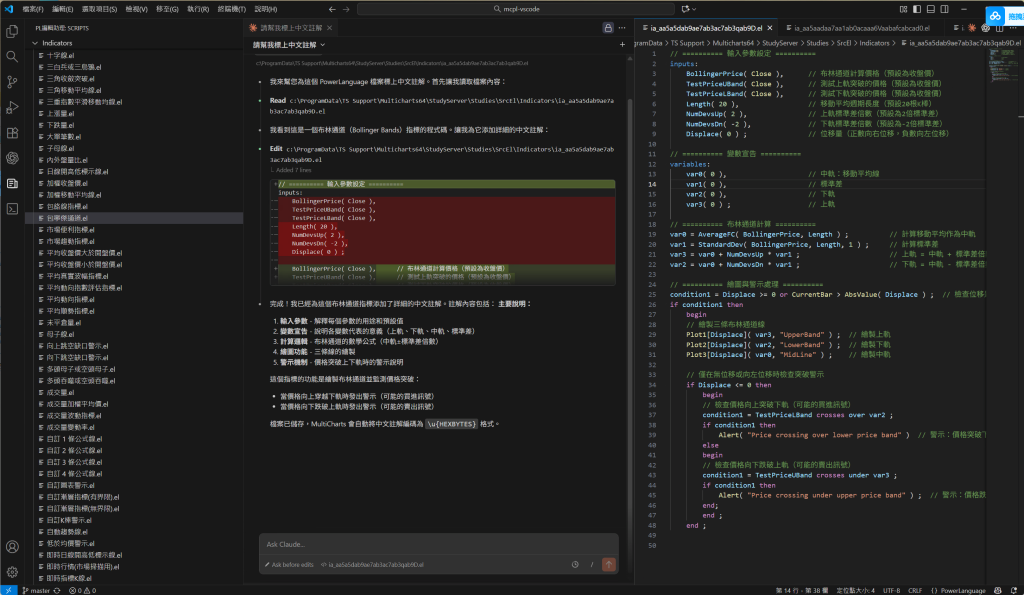Open the Run and Debug view
Screen dimensions: 1024x595
pyautogui.click(x=12, y=108)
